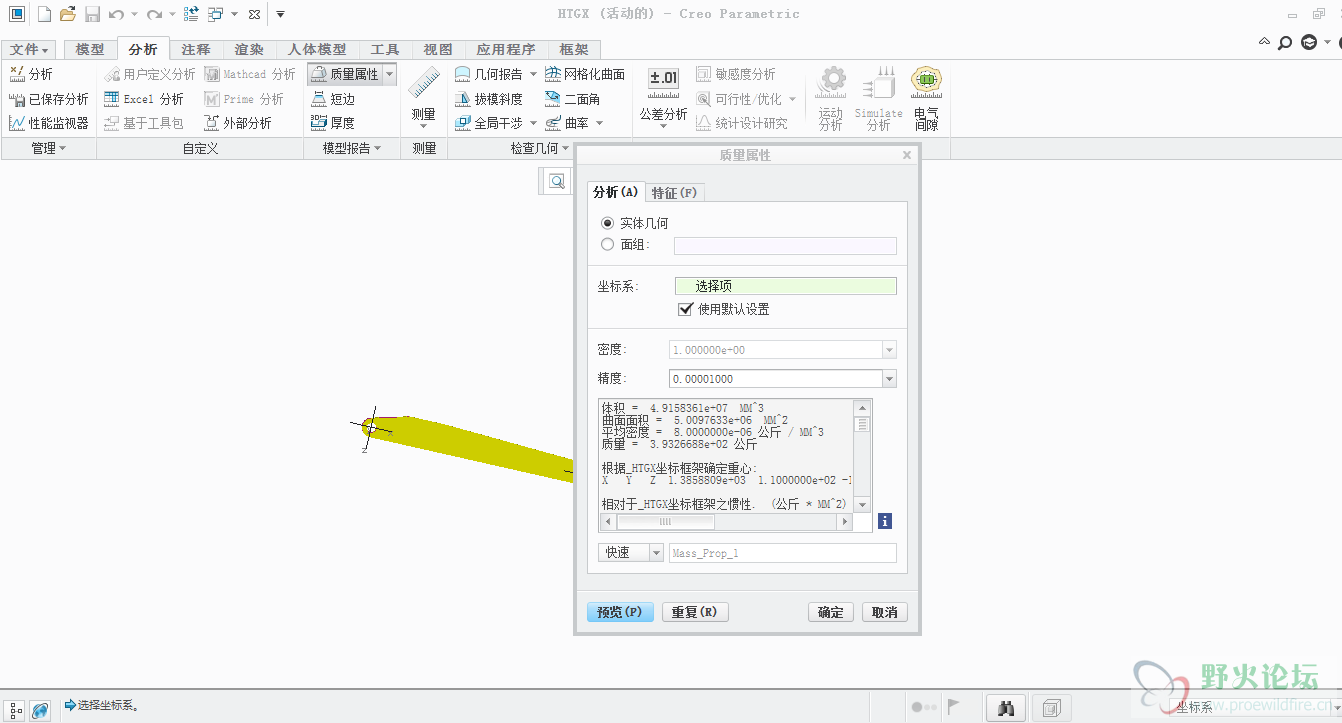
Task: Click the 重复(R) repeat button
Action: pos(695,612)
